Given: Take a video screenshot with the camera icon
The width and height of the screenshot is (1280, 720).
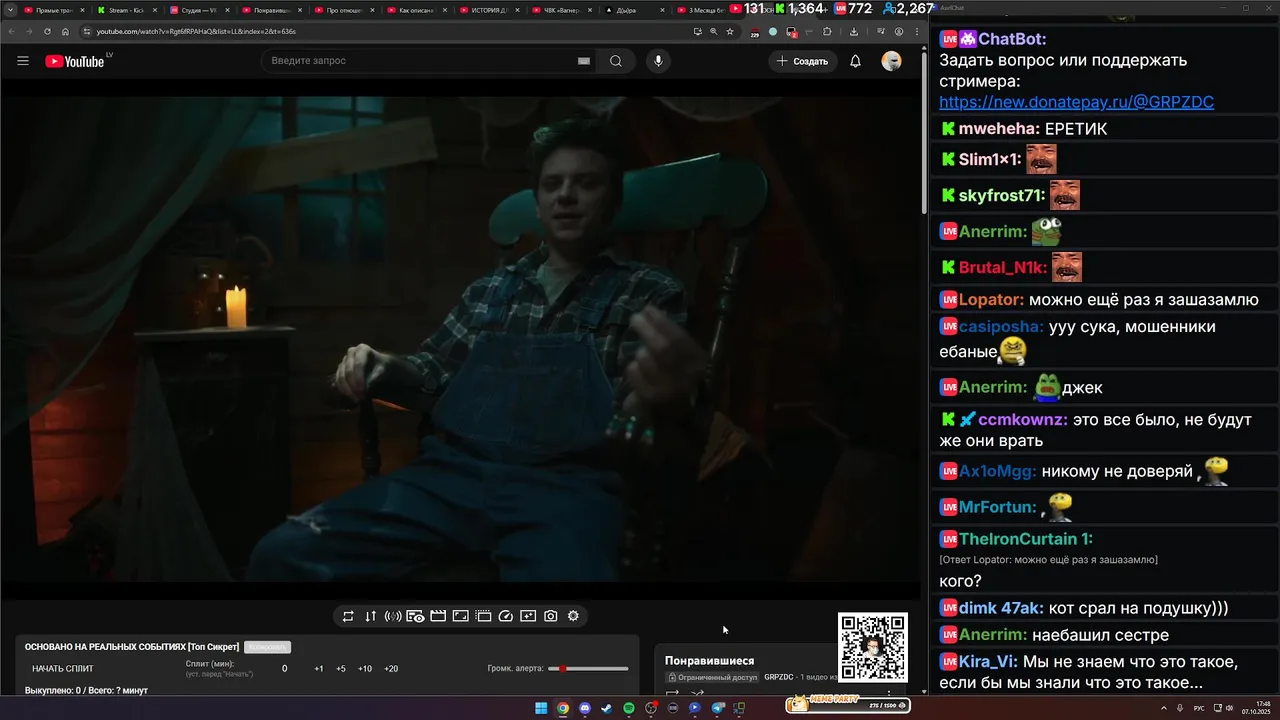Looking at the screenshot, I should [x=551, y=616].
